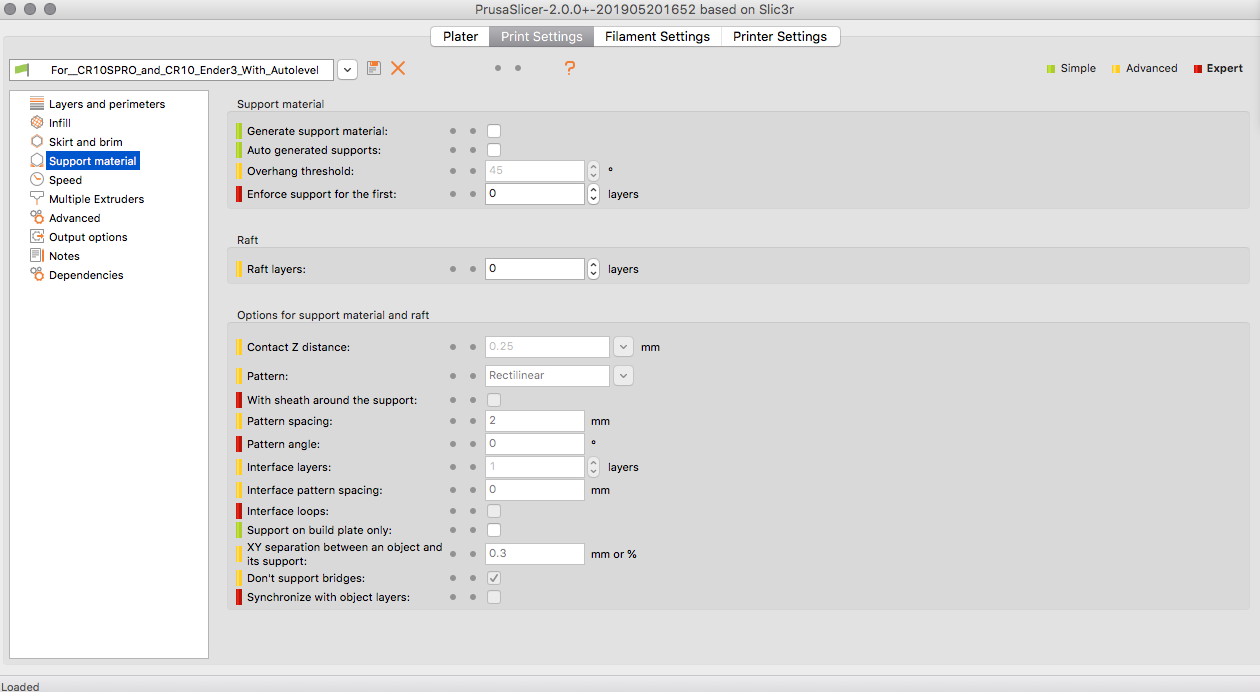Screen dimensions: 1260x692
Task: Enable Auto generated supports
Action: tap(494, 149)
